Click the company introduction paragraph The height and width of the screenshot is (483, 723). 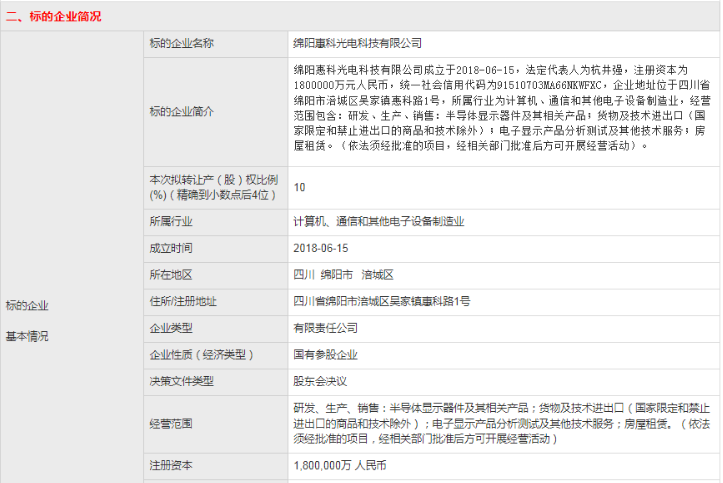pyautogui.click(x=502, y=108)
